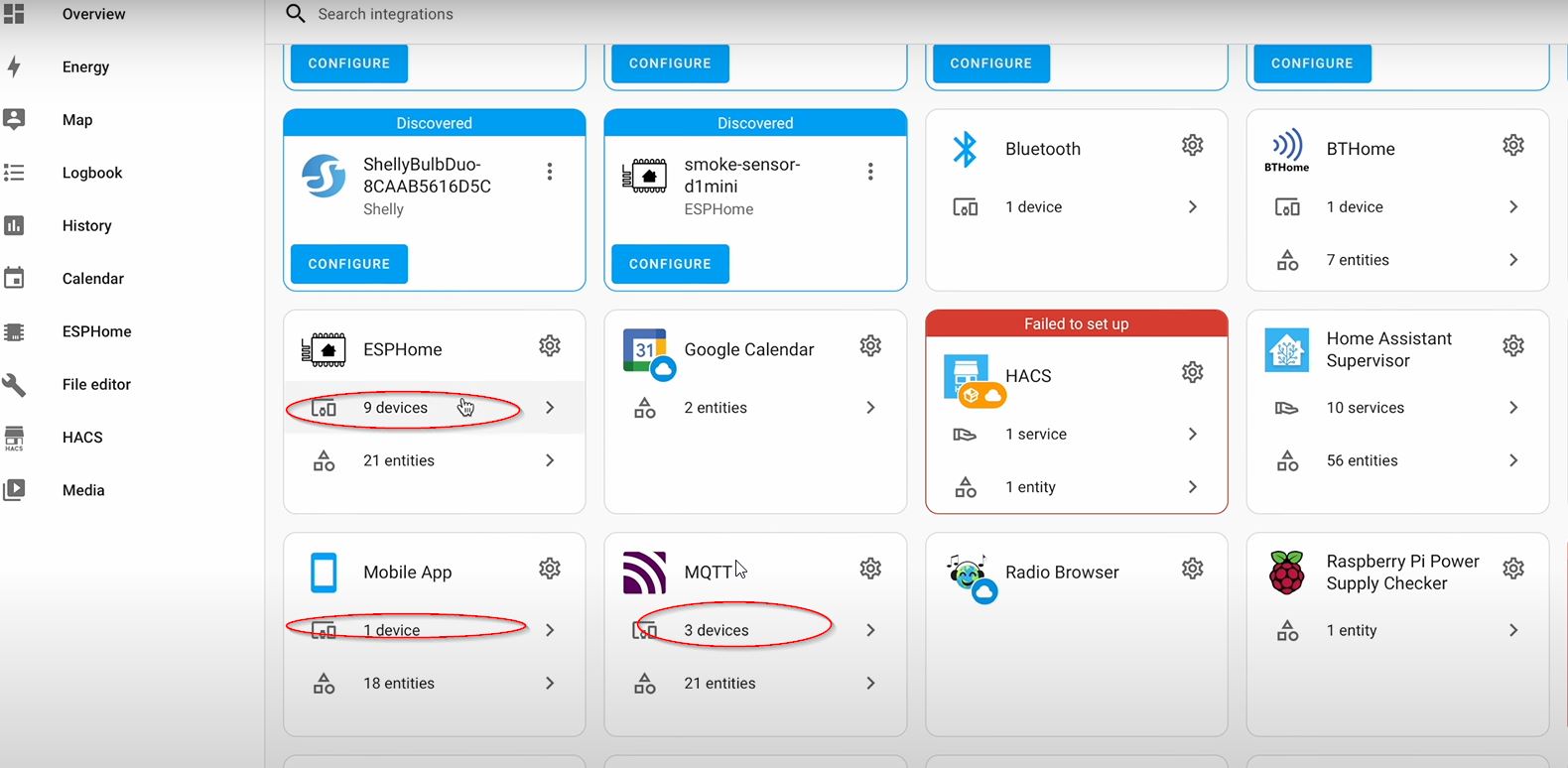Screen dimensions: 1568x768
Task: Expand ESPHome 21 entities chevron
Action: [x=550, y=460]
